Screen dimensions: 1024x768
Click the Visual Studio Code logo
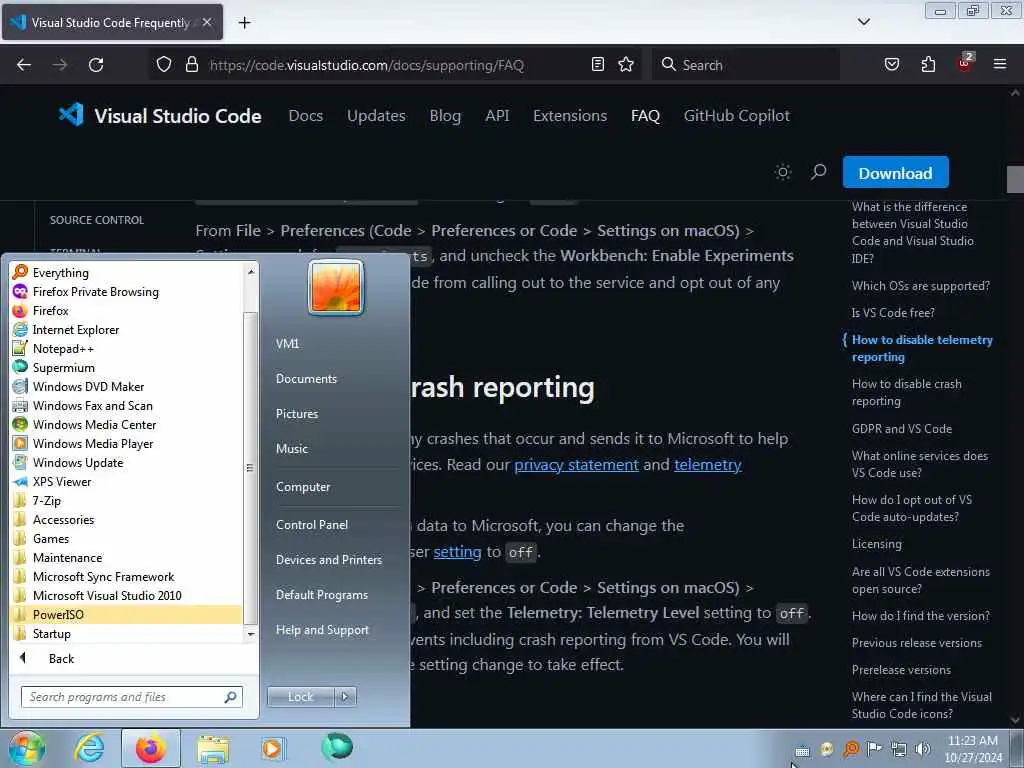71,115
